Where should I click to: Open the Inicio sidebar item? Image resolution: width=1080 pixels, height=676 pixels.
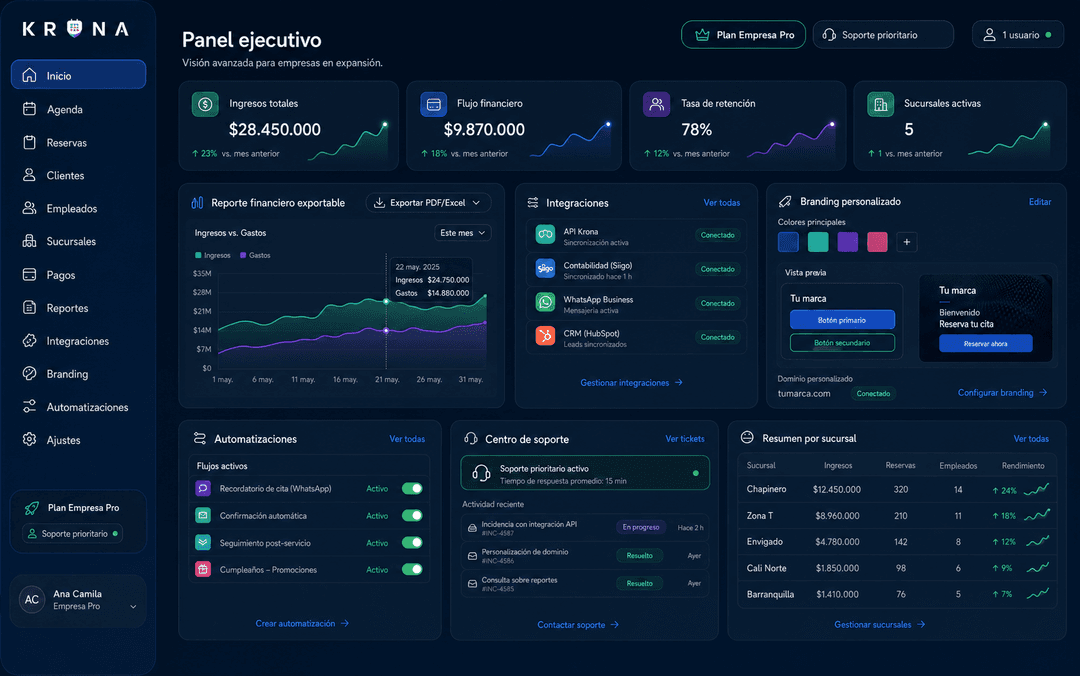[x=79, y=75]
